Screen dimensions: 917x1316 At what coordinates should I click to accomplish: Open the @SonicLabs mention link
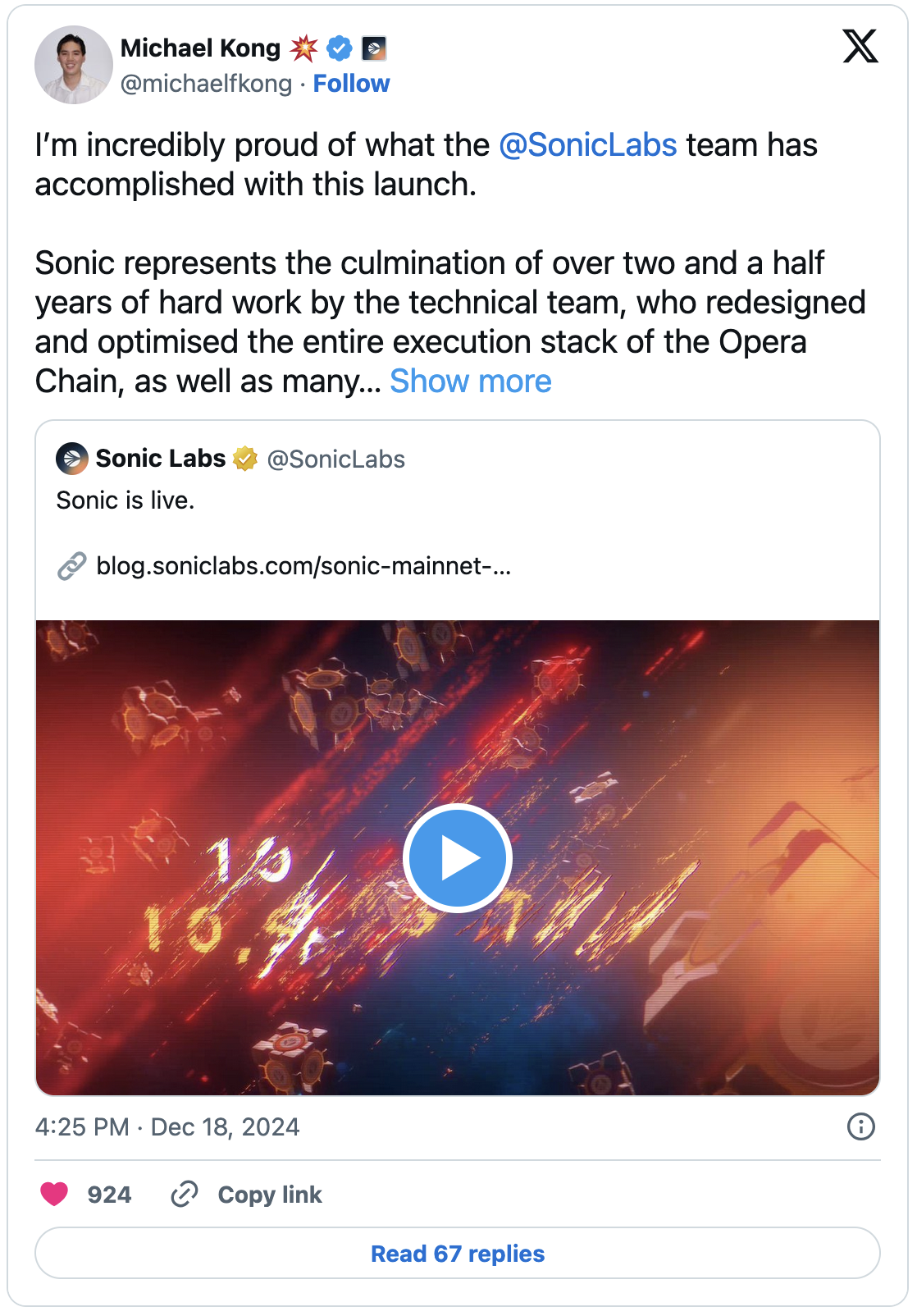tap(588, 145)
